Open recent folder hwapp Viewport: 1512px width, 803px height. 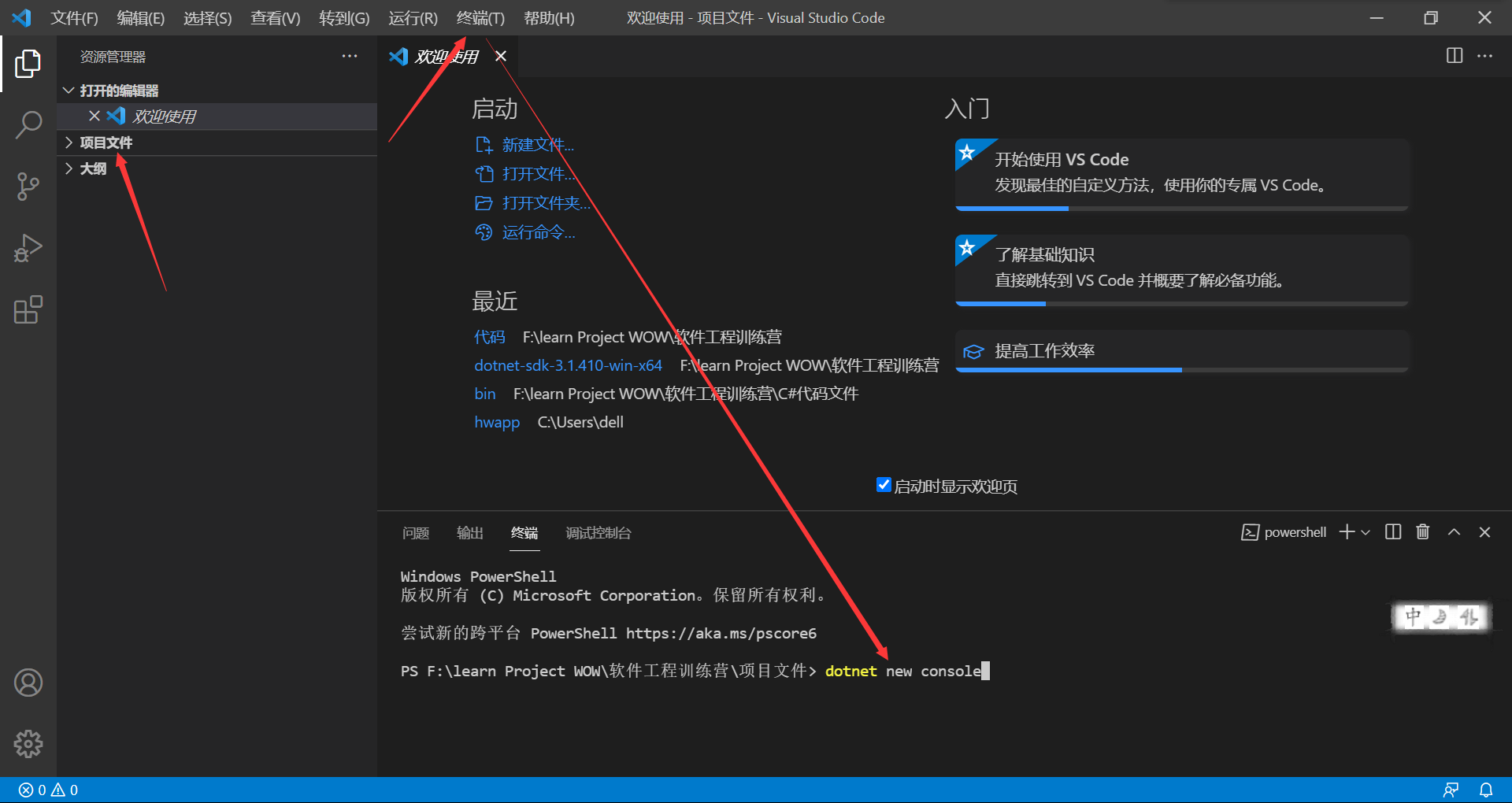click(497, 422)
